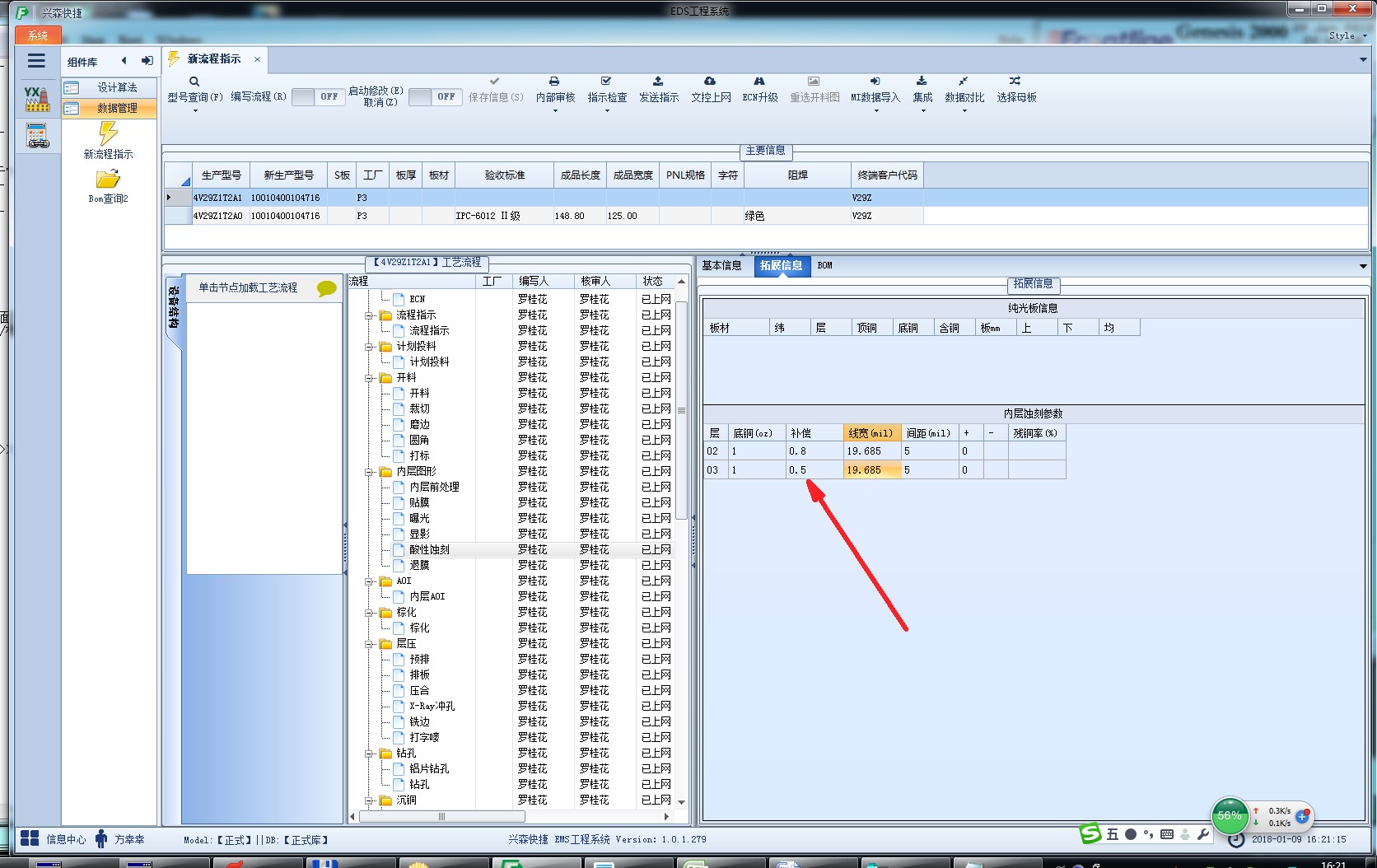
Task: Switch to 拓展信息 tab
Action: [x=781, y=265]
